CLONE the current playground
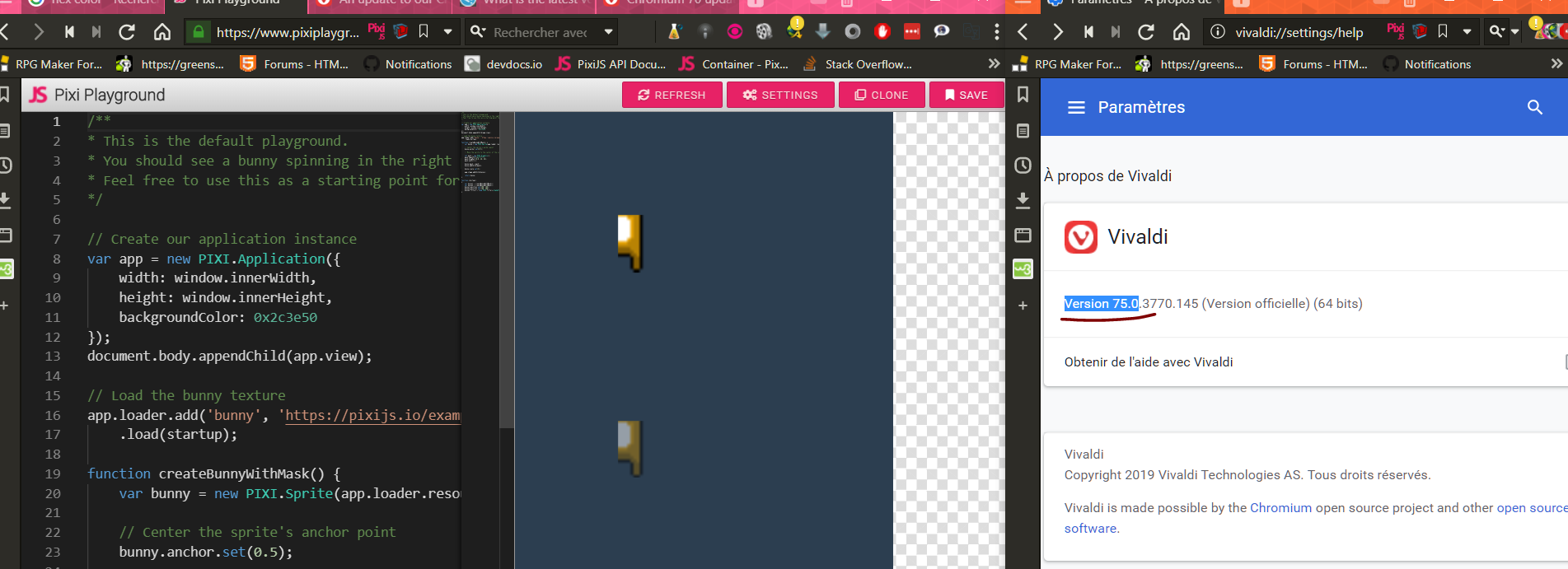 tap(882, 95)
